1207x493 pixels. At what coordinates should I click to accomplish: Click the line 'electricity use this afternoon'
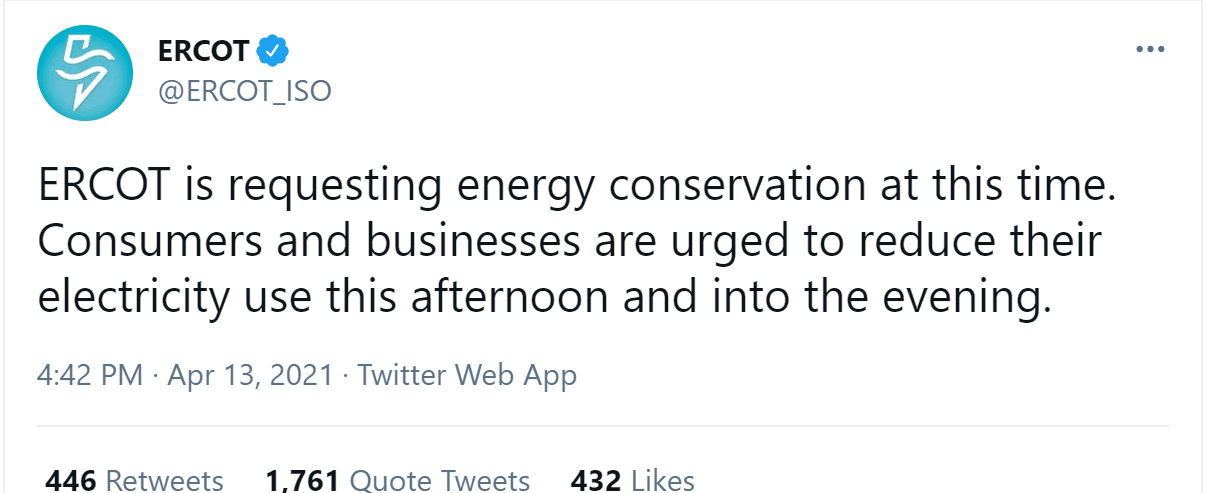point(545,299)
